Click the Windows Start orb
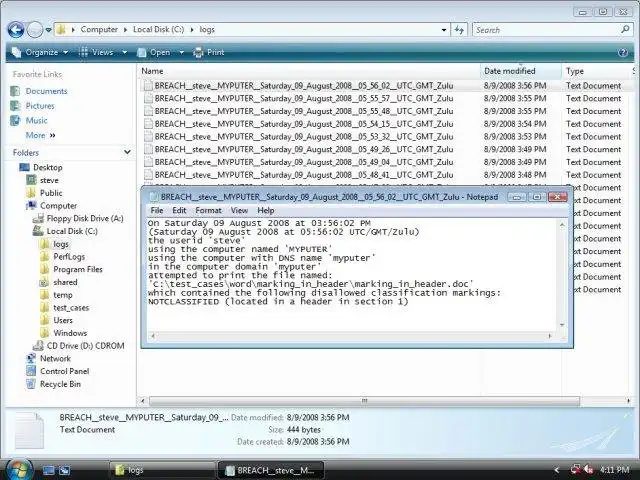This screenshot has width=640, height=480. point(18,469)
